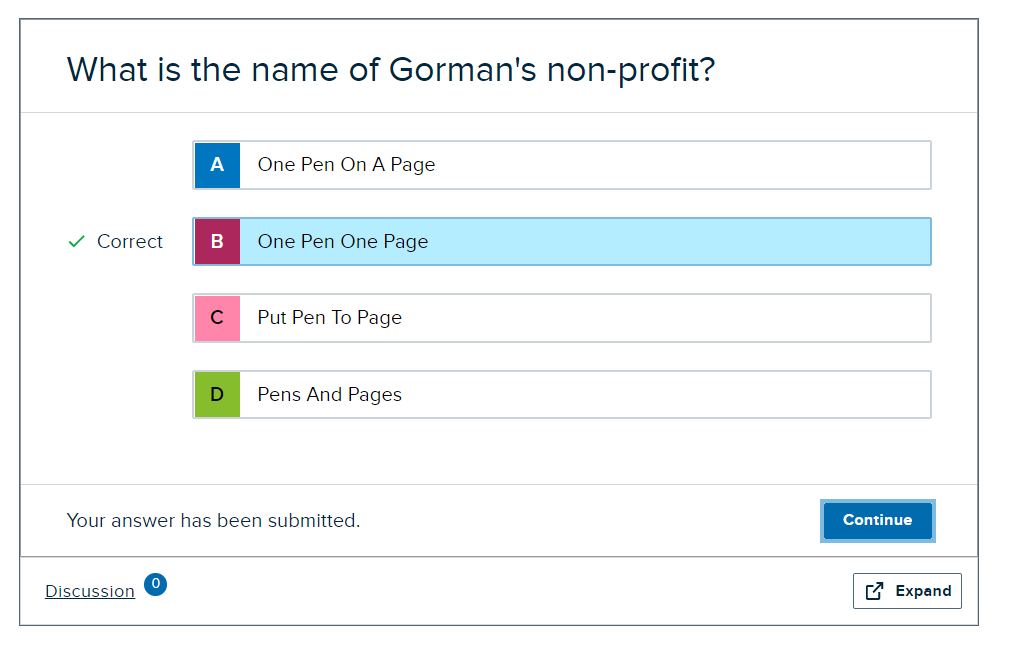1019x658 pixels.
Task: Expand the question panel via Expand button
Action: (x=907, y=591)
